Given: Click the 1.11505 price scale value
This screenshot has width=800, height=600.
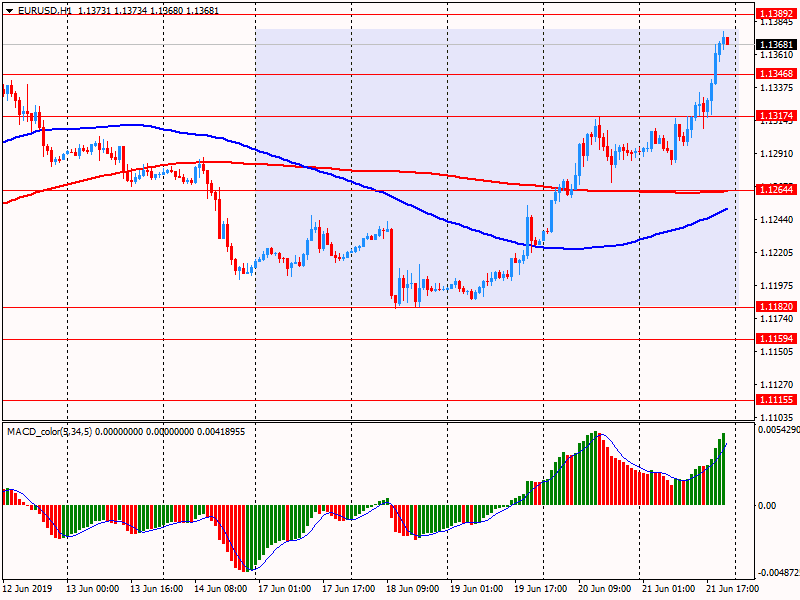Looking at the screenshot, I should pos(777,352).
